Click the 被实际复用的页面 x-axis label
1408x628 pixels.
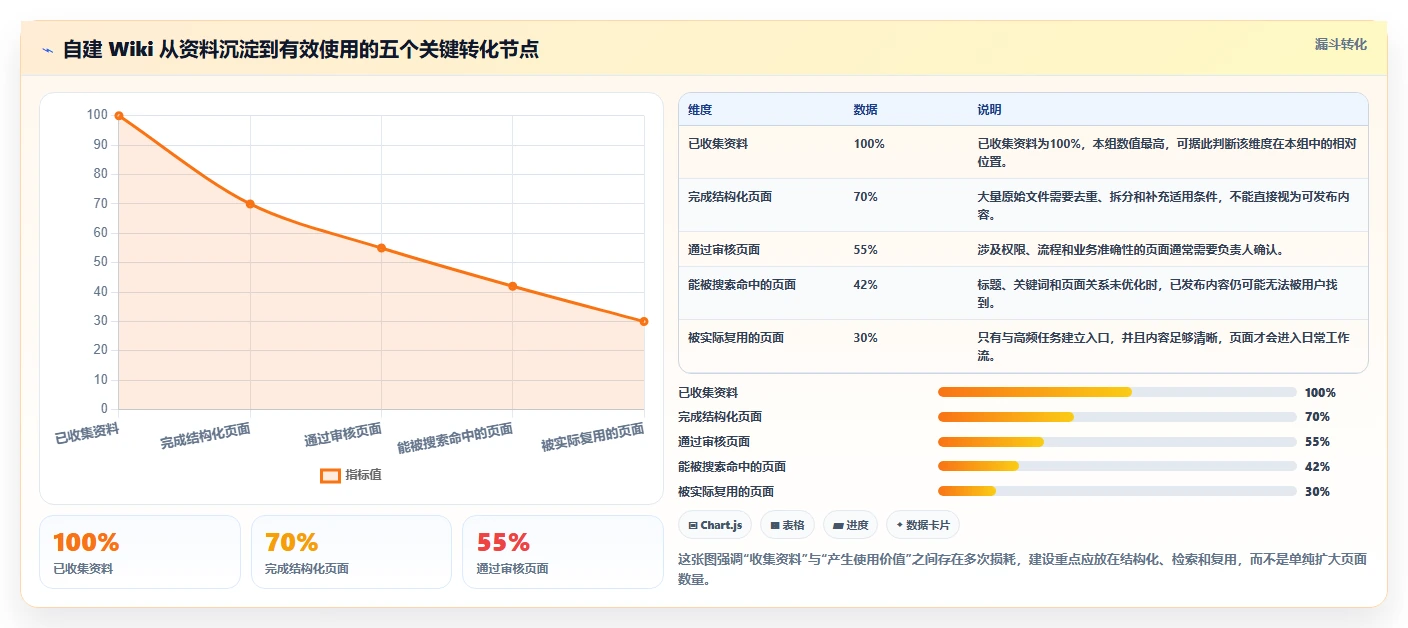(x=592, y=438)
